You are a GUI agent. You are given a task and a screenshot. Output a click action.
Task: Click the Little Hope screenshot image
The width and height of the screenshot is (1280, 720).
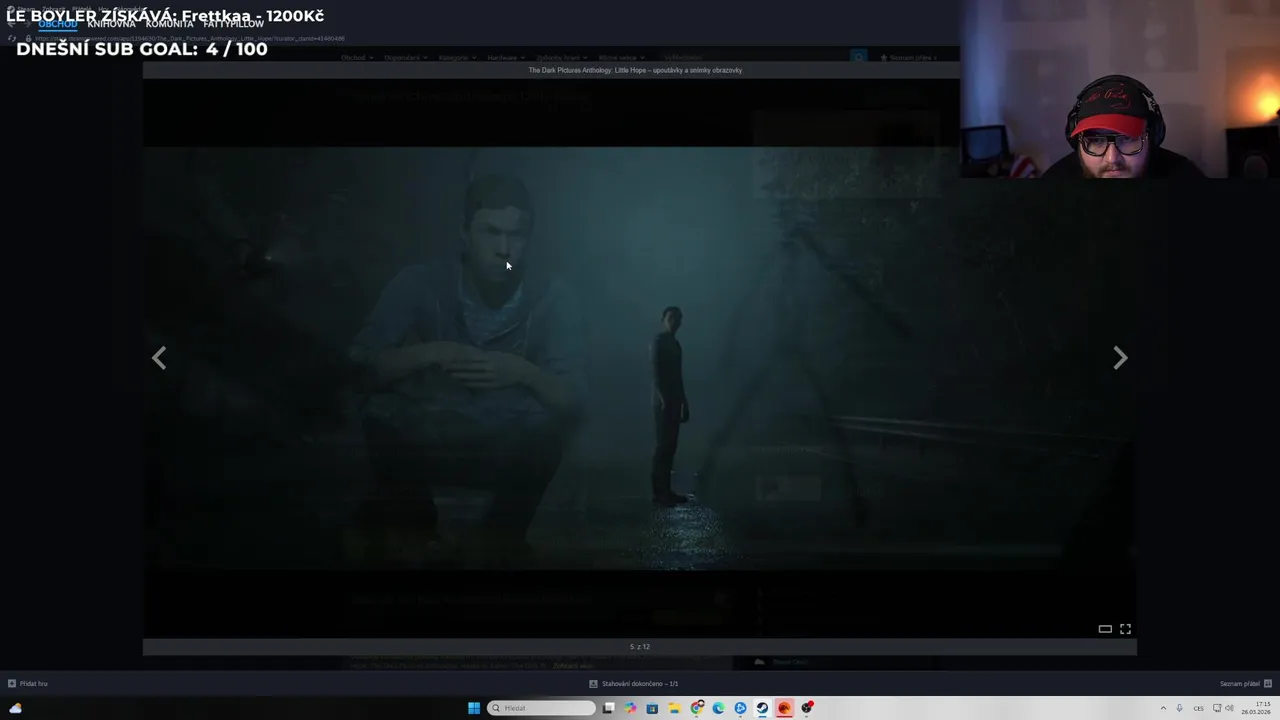639,358
